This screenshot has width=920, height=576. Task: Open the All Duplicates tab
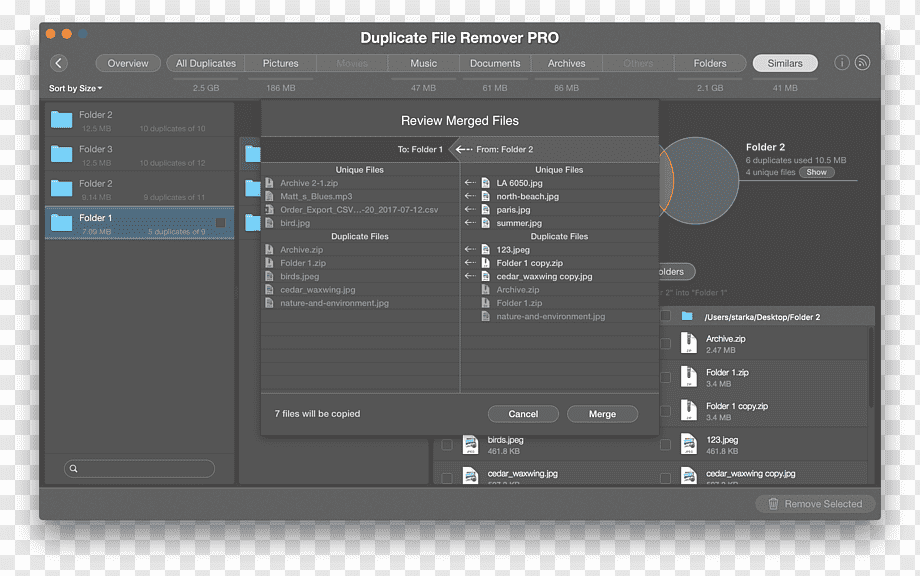pyautogui.click(x=205, y=63)
